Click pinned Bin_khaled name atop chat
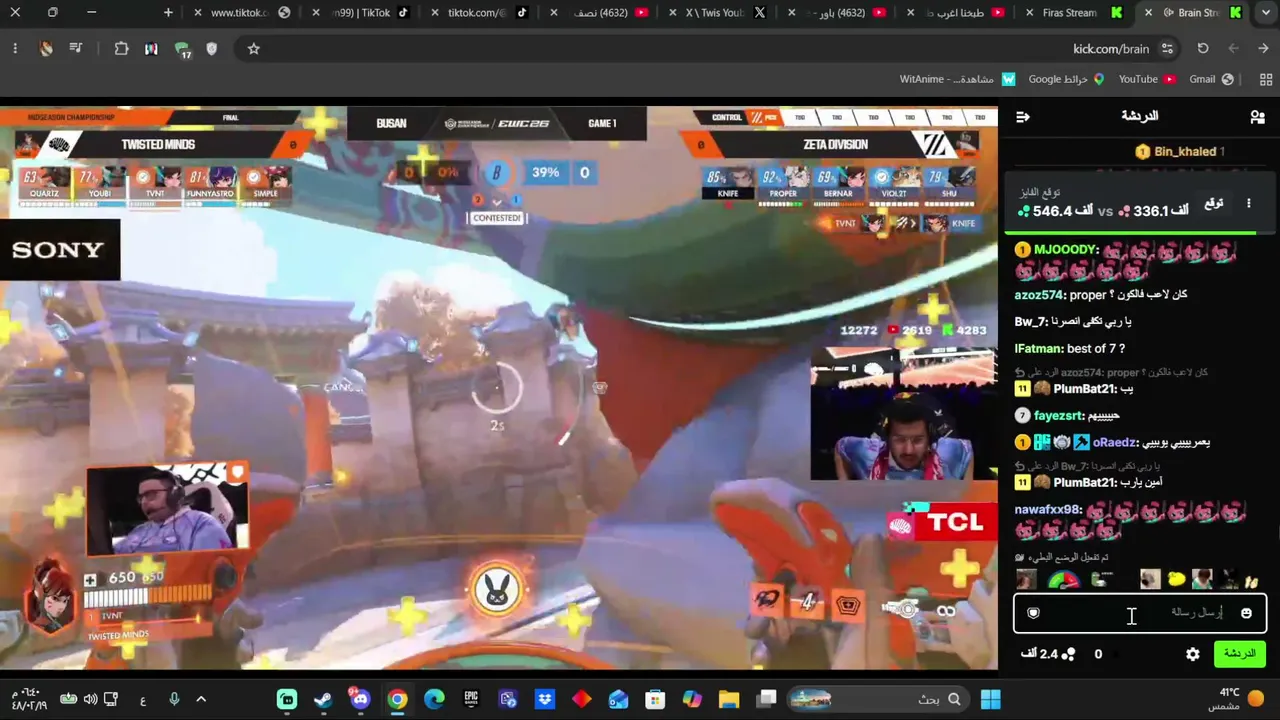The width and height of the screenshot is (1280, 720). point(1185,152)
